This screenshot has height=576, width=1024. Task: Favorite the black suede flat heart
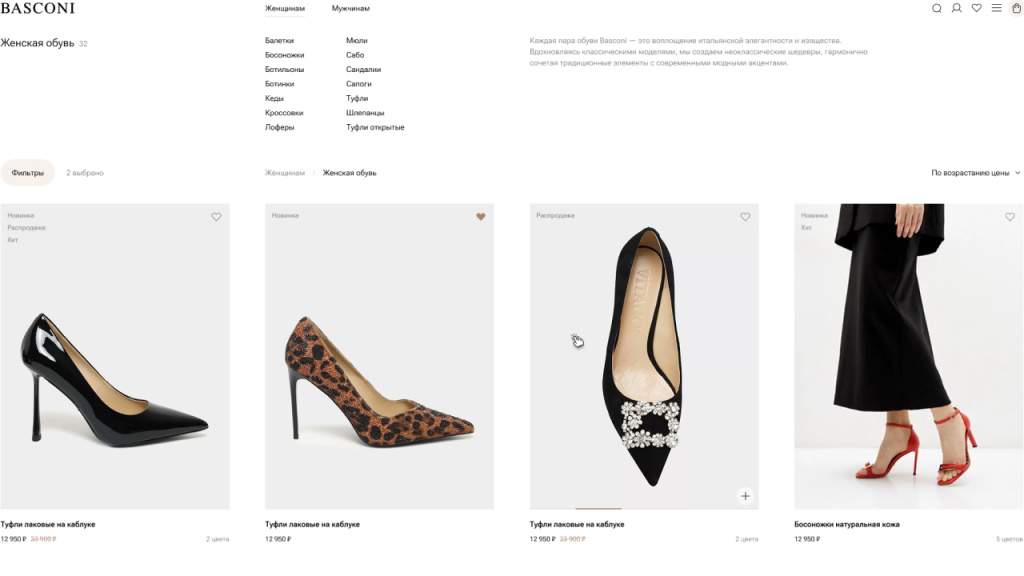click(745, 217)
